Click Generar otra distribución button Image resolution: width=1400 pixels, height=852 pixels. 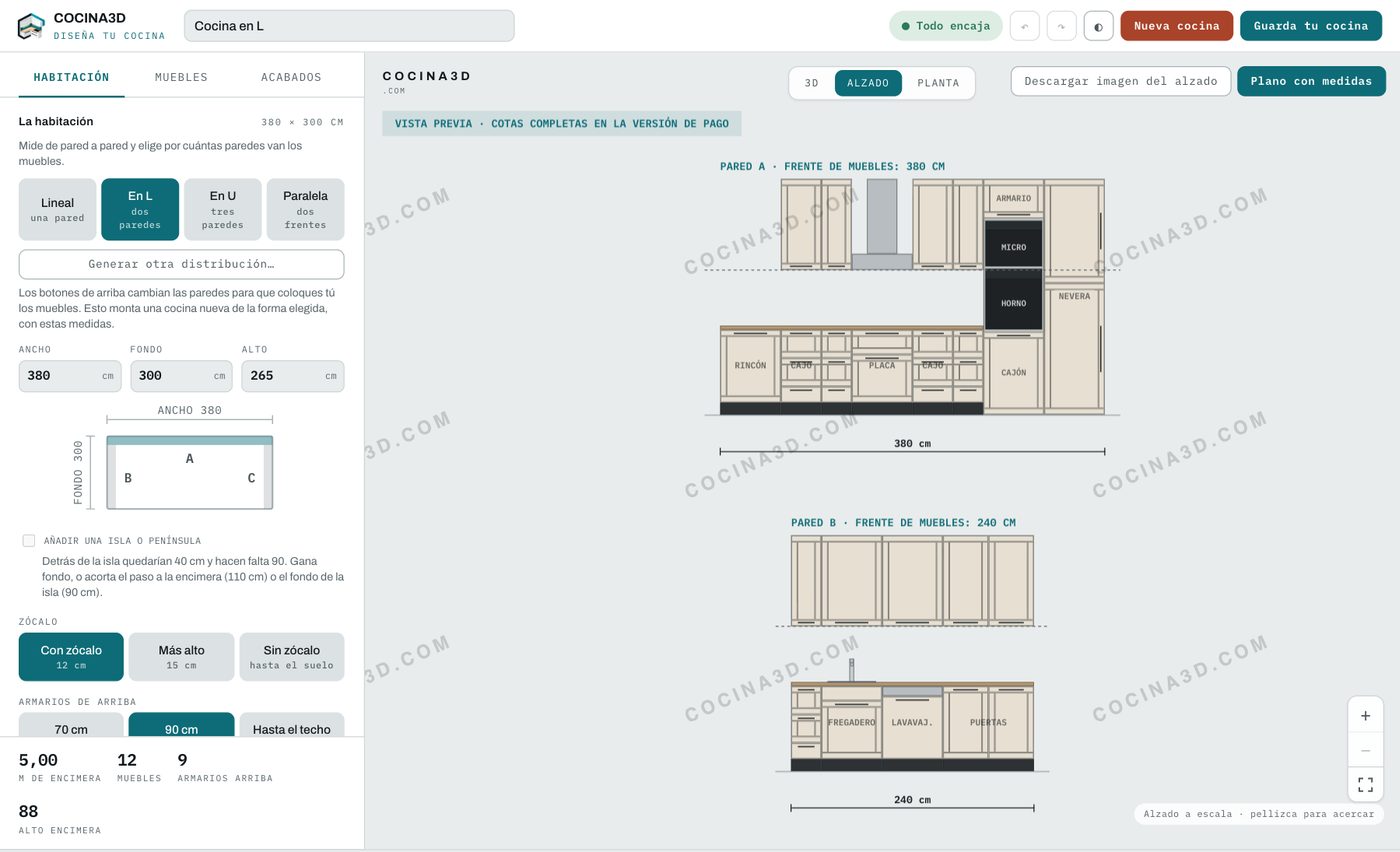[x=181, y=264]
